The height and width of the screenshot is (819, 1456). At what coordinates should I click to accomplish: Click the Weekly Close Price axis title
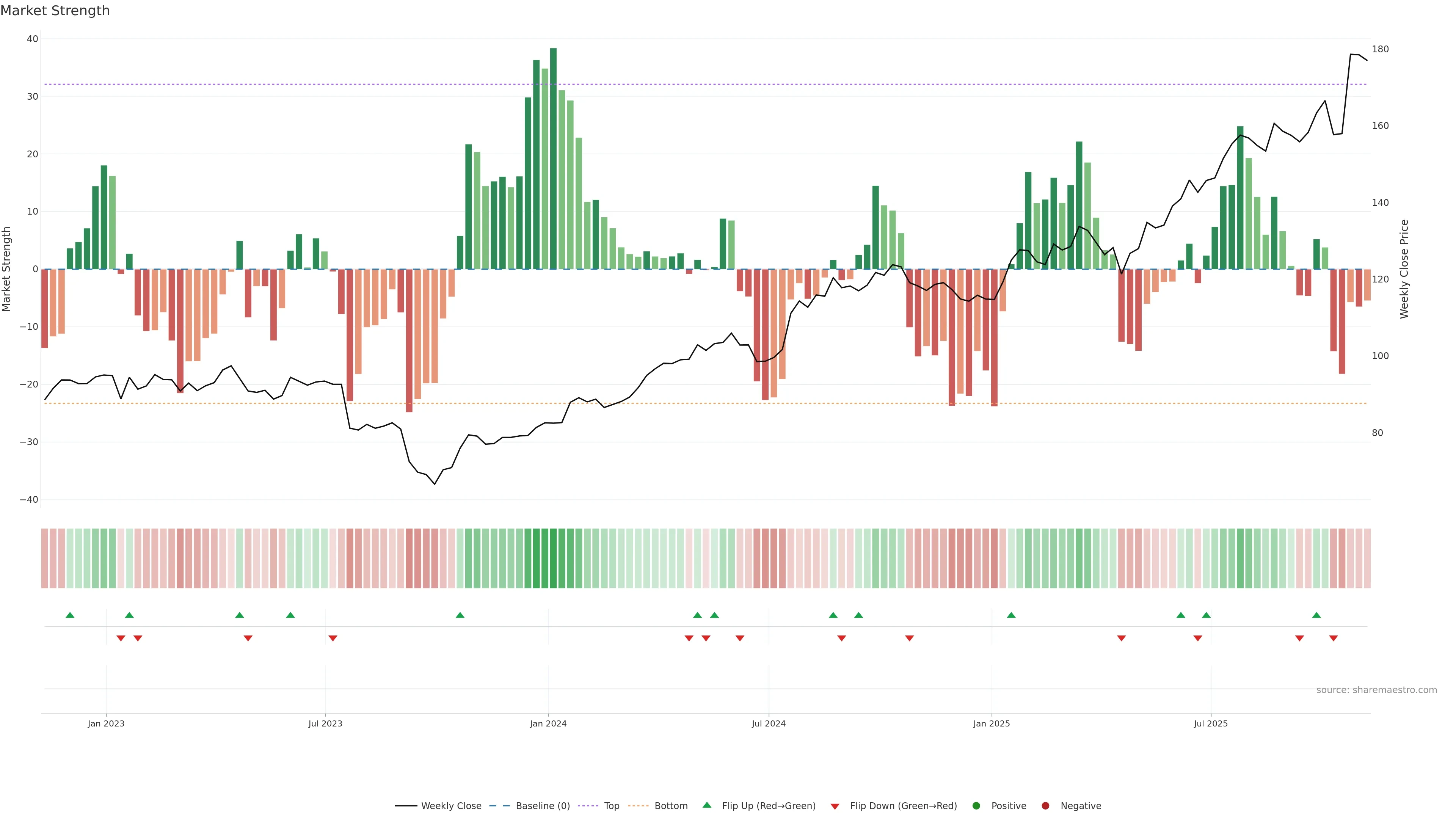pyautogui.click(x=1404, y=269)
